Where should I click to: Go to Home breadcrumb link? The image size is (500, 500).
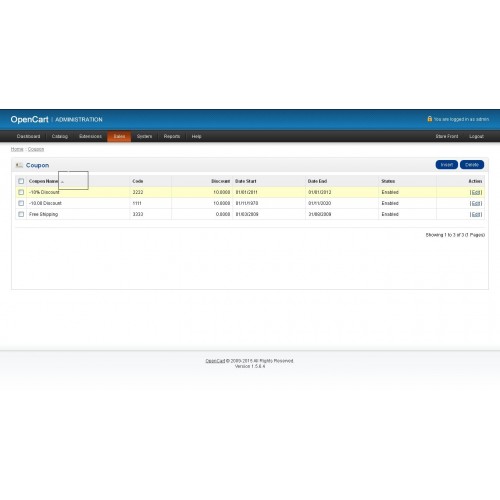pyautogui.click(x=17, y=149)
